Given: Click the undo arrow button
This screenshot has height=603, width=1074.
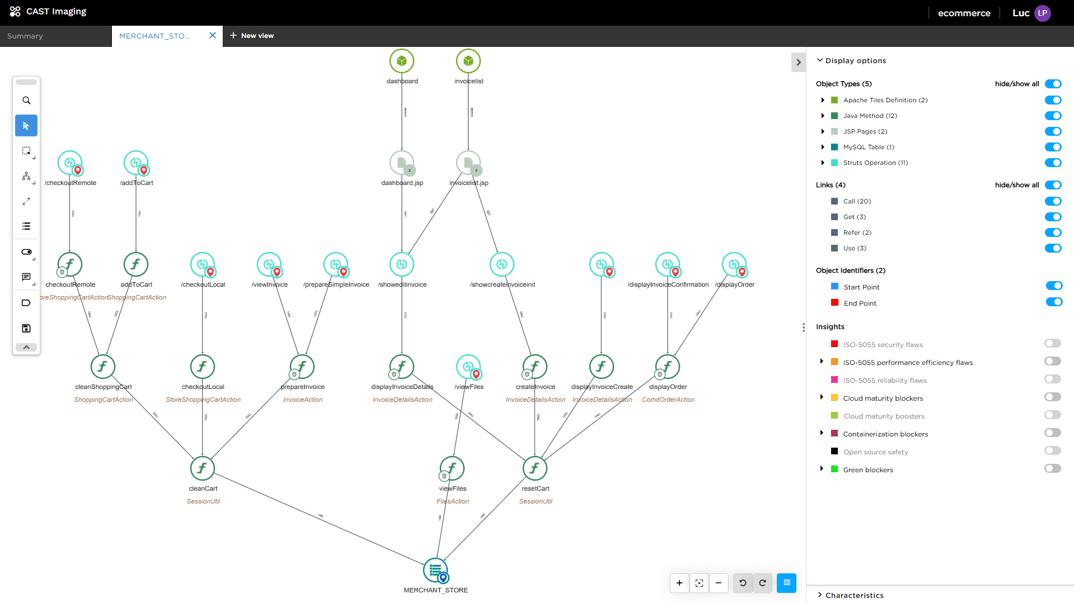Looking at the screenshot, I should click(x=743, y=583).
